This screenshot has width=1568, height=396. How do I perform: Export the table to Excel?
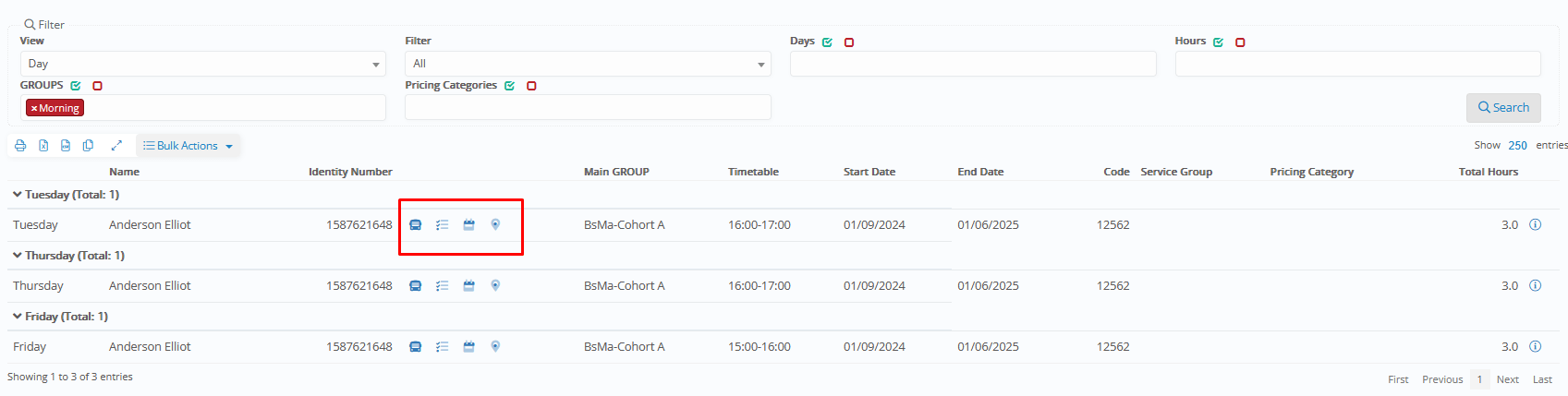(43, 146)
